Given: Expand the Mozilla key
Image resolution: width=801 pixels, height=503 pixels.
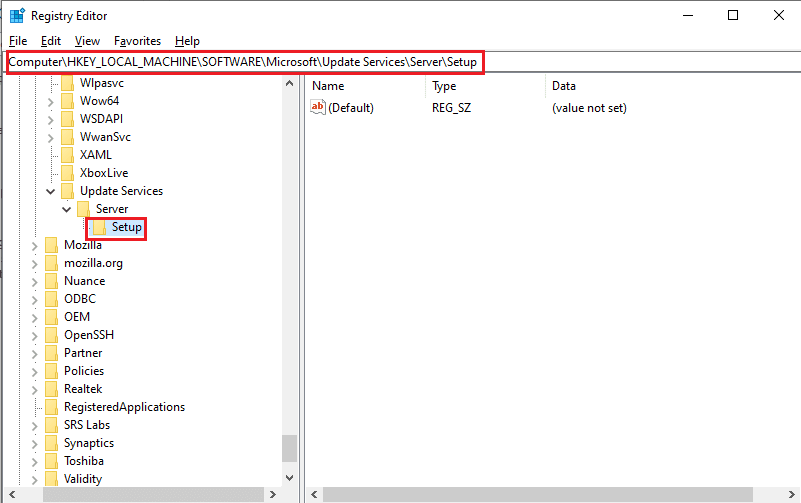Looking at the screenshot, I should [34, 246].
